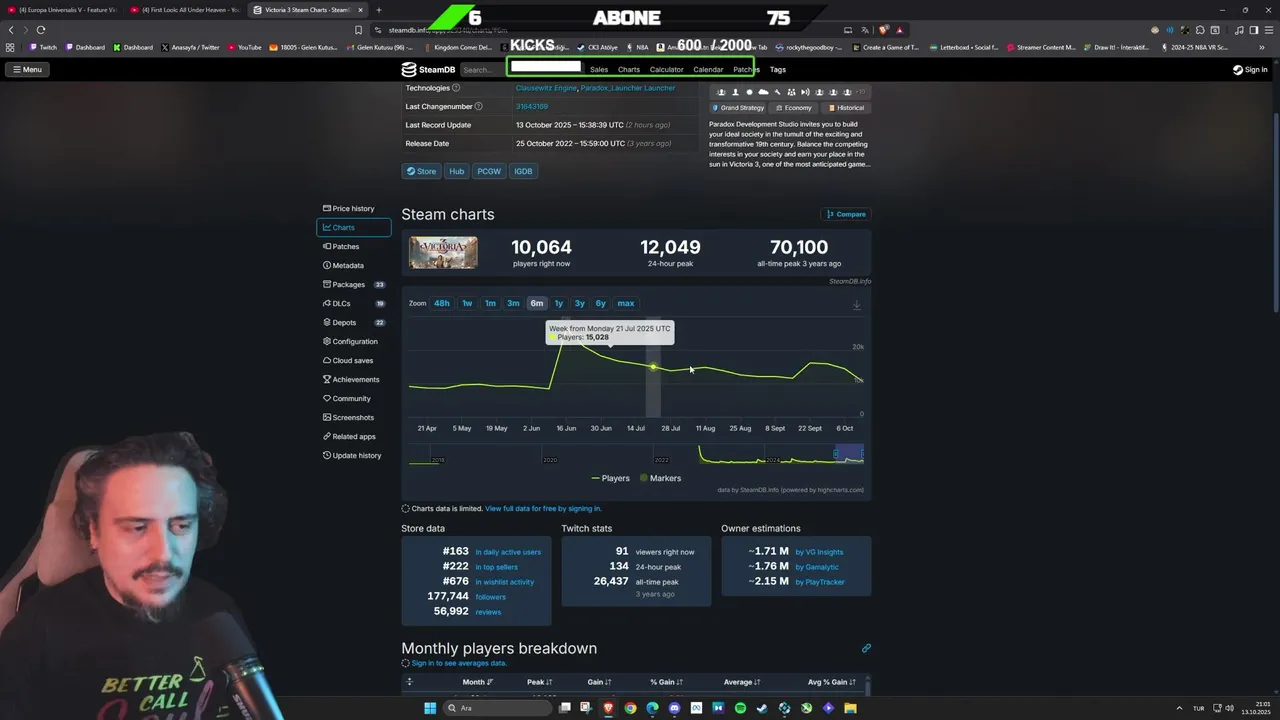Screen dimensions: 1280x720
Task: Set chart zoom to 3y
Action: click(580, 303)
